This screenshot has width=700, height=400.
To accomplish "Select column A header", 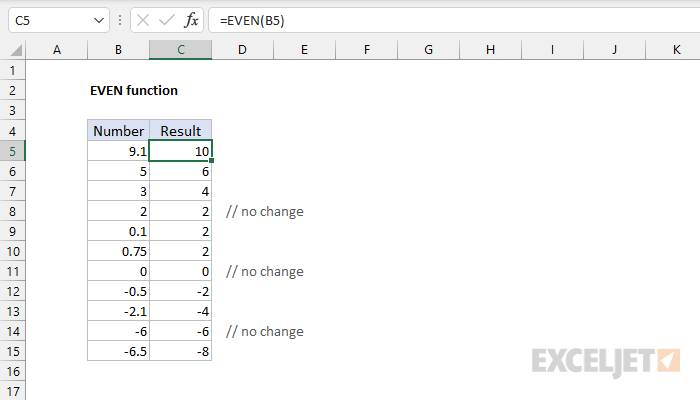I will pyautogui.click(x=57, y=50).
